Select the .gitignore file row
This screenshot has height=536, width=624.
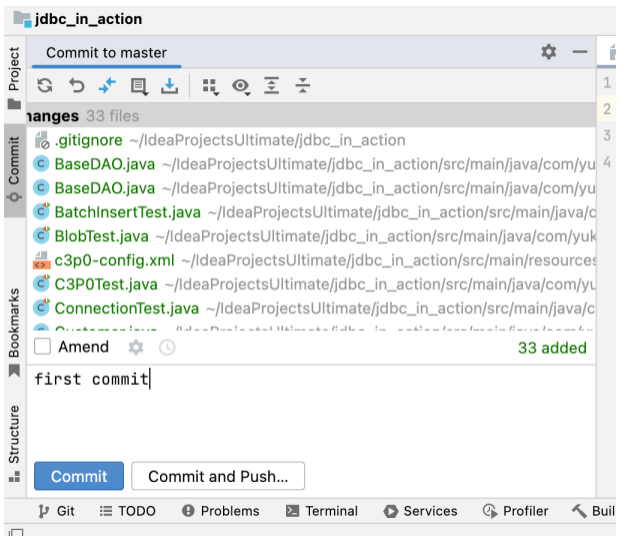[311, 140]
